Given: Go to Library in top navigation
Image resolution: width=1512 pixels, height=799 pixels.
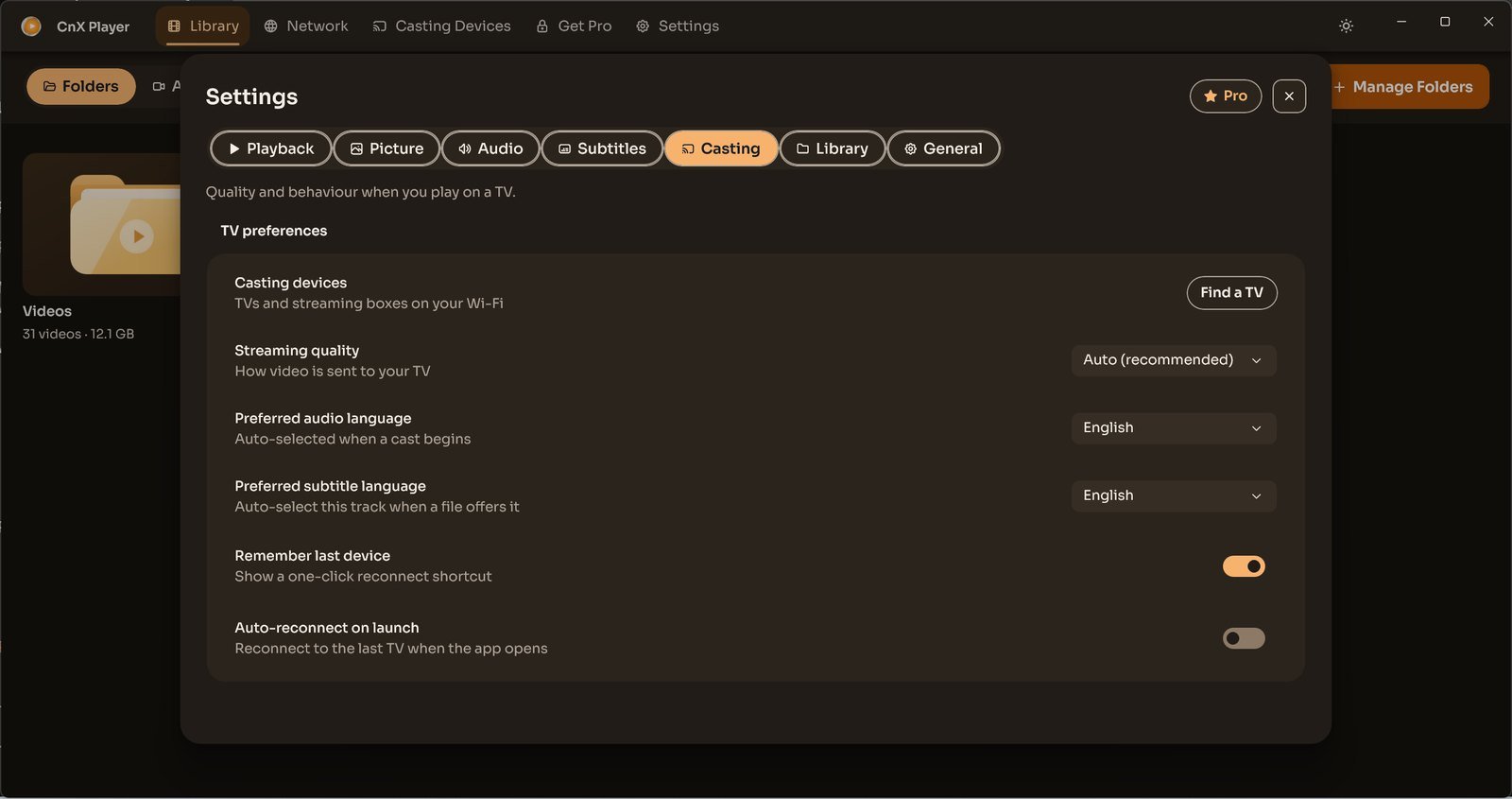Looking at the screenshot, I should 203,26.
